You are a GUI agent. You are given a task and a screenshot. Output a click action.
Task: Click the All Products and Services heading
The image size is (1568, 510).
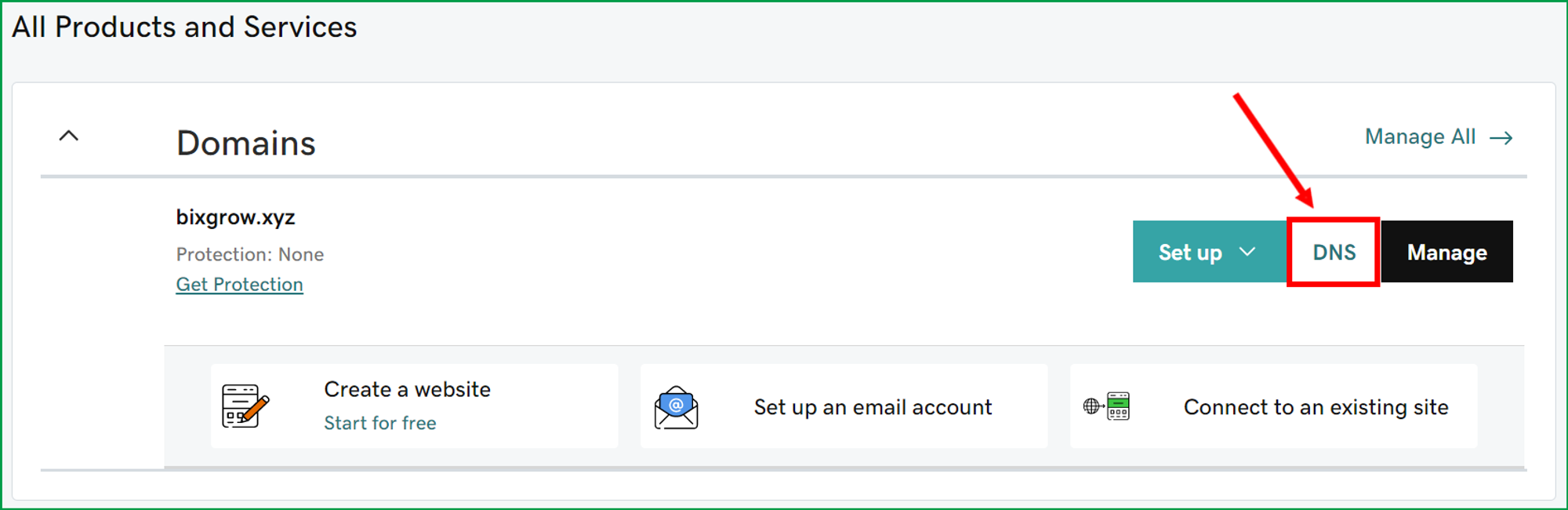184,27
